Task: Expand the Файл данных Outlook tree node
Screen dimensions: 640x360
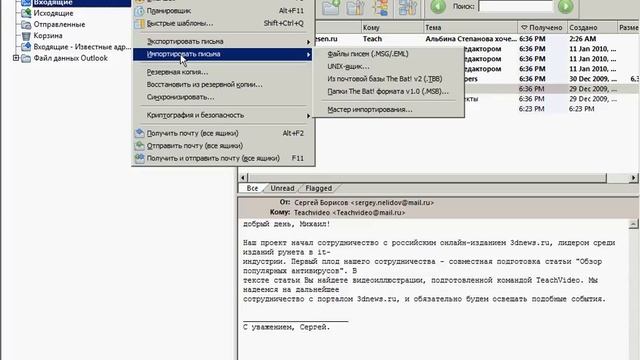Action: 16,58
